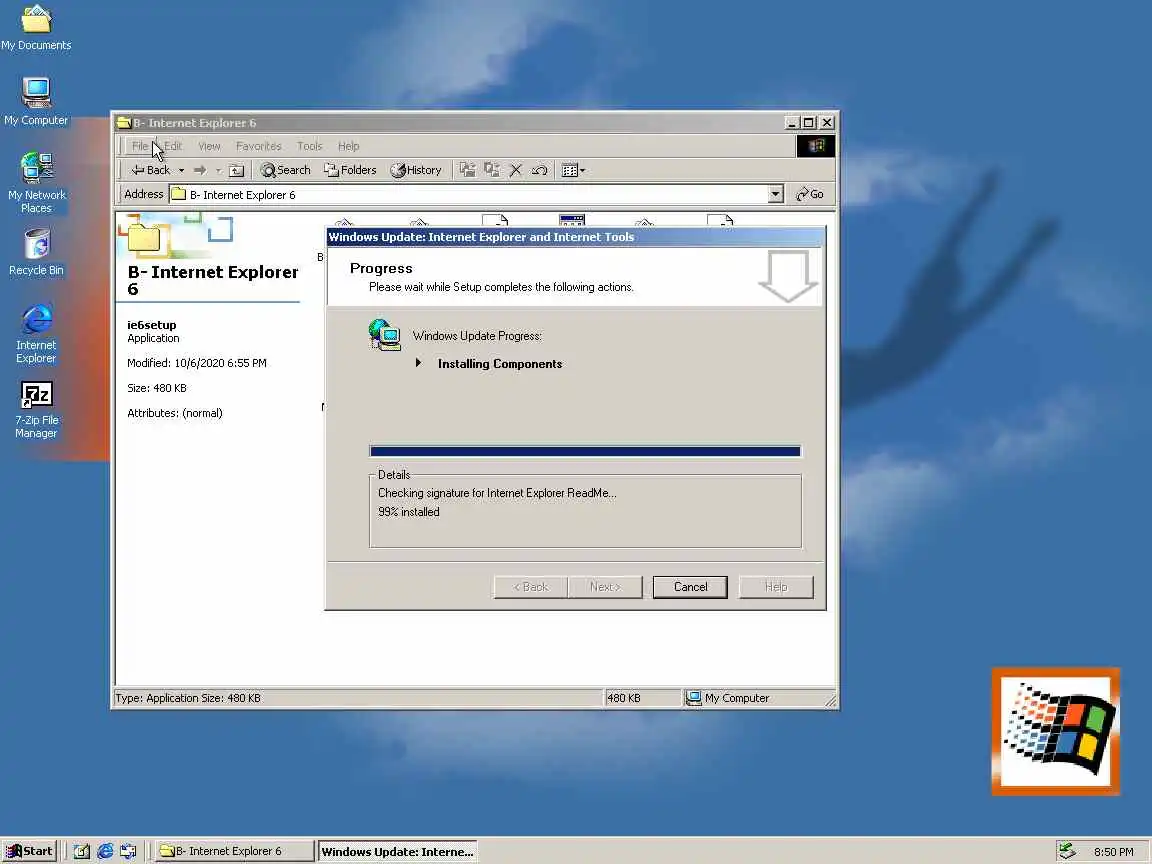This screenshot has height=864, width=1152.
Task: Click the Explorer window resize grip
Action: (830, 700)
